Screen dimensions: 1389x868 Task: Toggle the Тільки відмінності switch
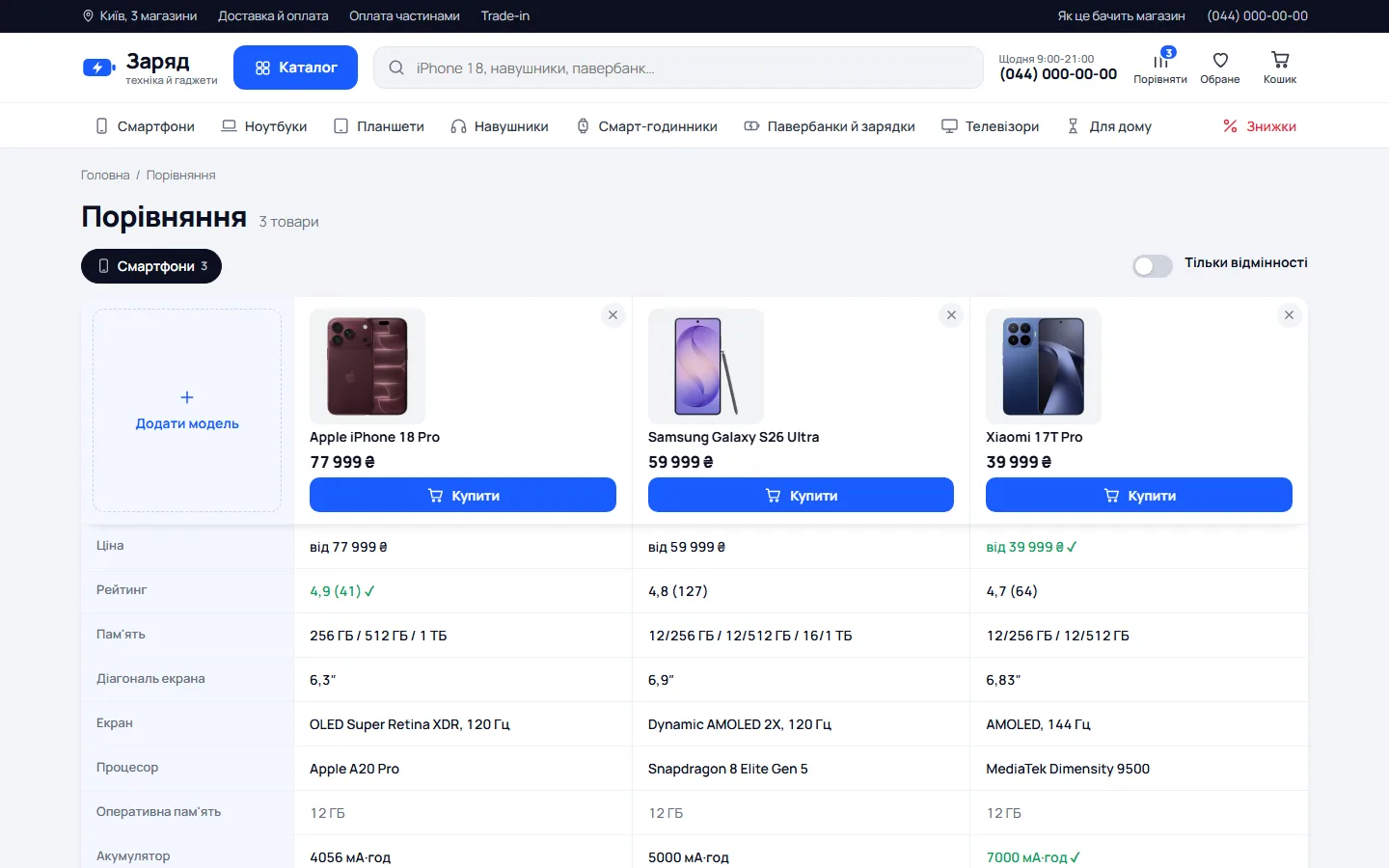(1153, 266)
